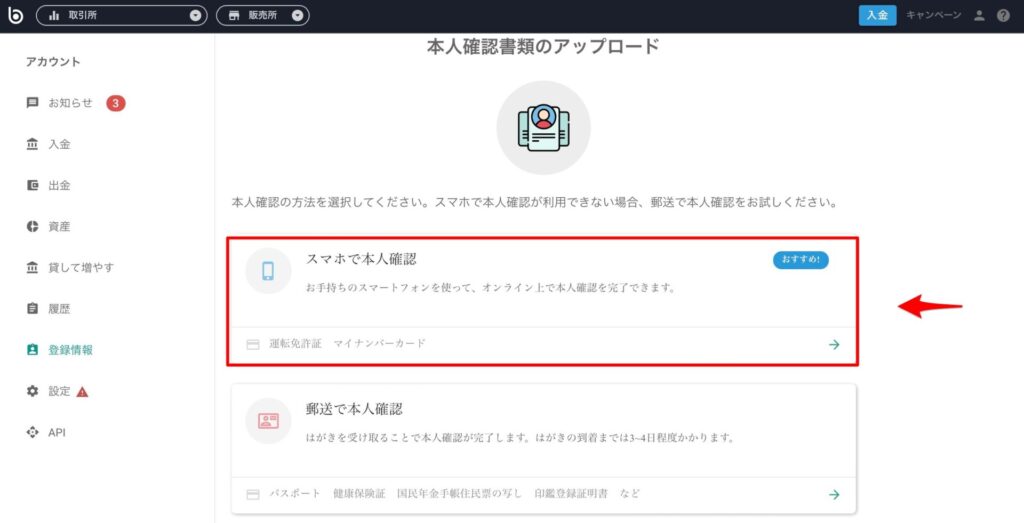This screenshot has height=523, width=1024.
Task: Open API in the sidebar
Action: (57, 432)
